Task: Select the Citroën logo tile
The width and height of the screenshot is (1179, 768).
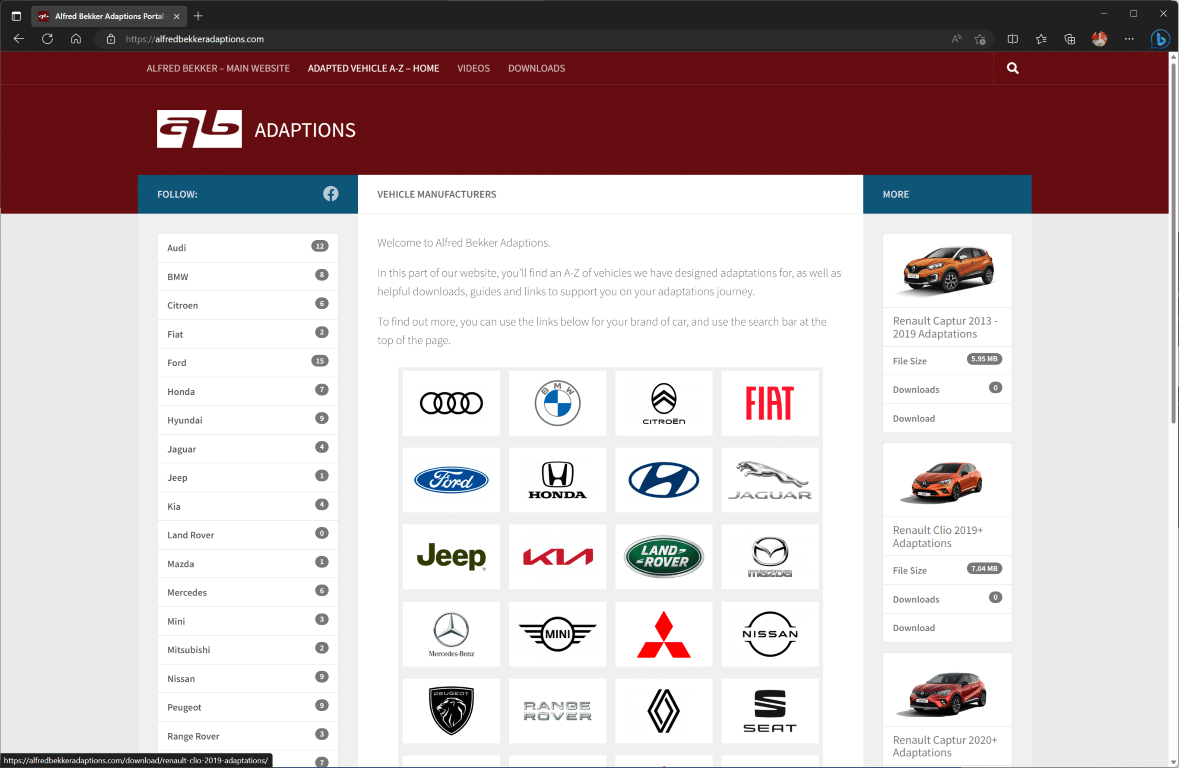Action: (x=664, y=402)
